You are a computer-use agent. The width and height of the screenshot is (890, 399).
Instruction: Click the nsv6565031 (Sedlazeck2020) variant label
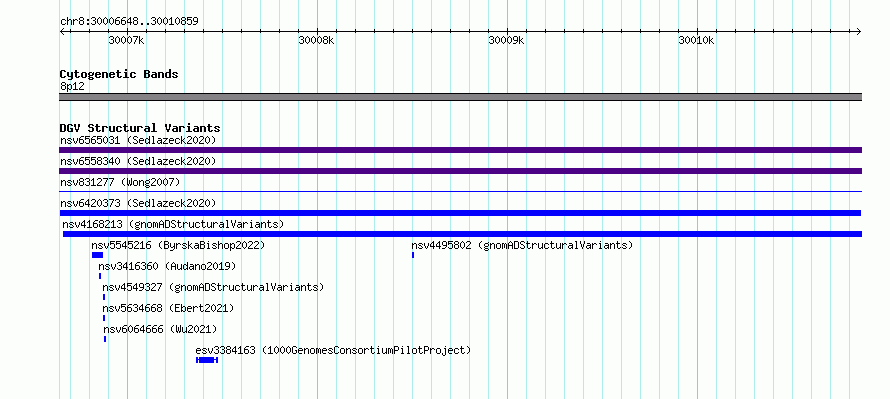(x=138, y=140)
